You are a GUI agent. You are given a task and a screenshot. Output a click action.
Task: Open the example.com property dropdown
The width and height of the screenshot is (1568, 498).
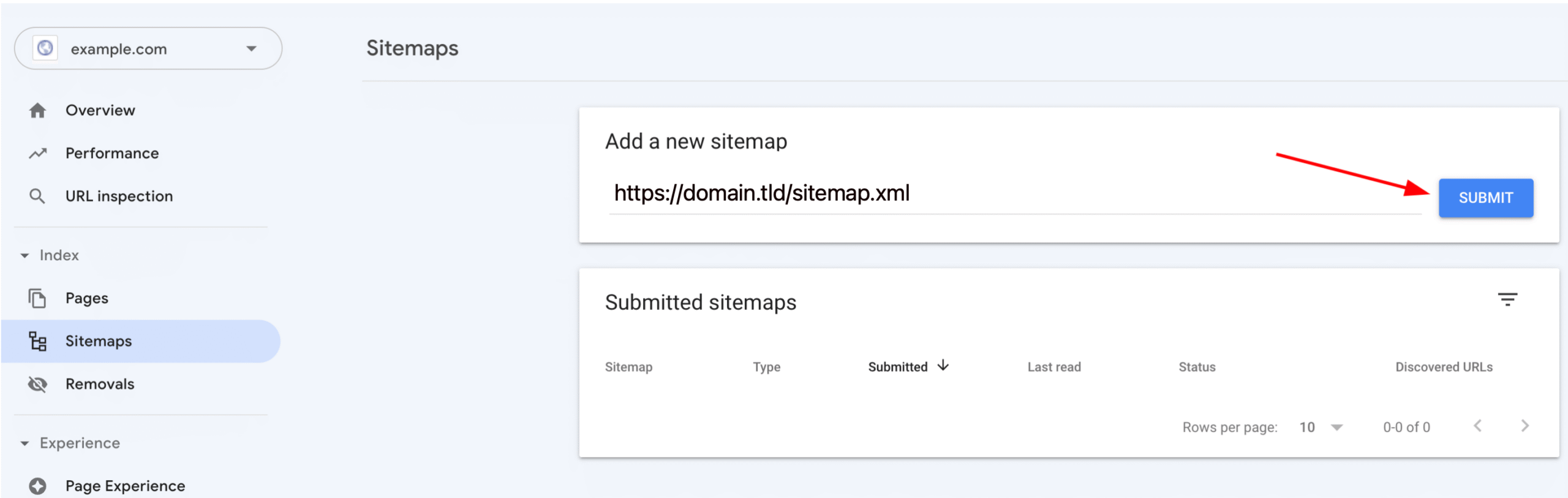coord(252,48)
